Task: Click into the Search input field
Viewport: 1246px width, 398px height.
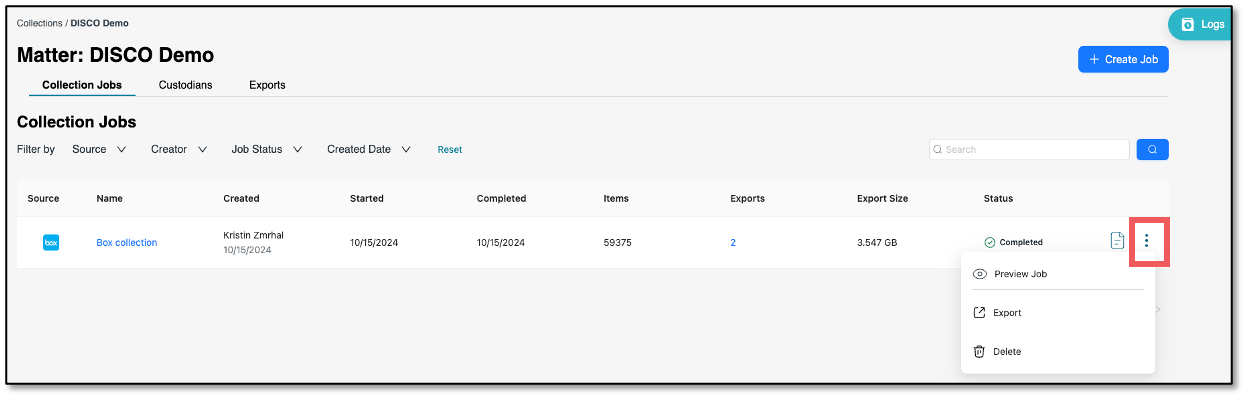Action: pos(1029,149)
